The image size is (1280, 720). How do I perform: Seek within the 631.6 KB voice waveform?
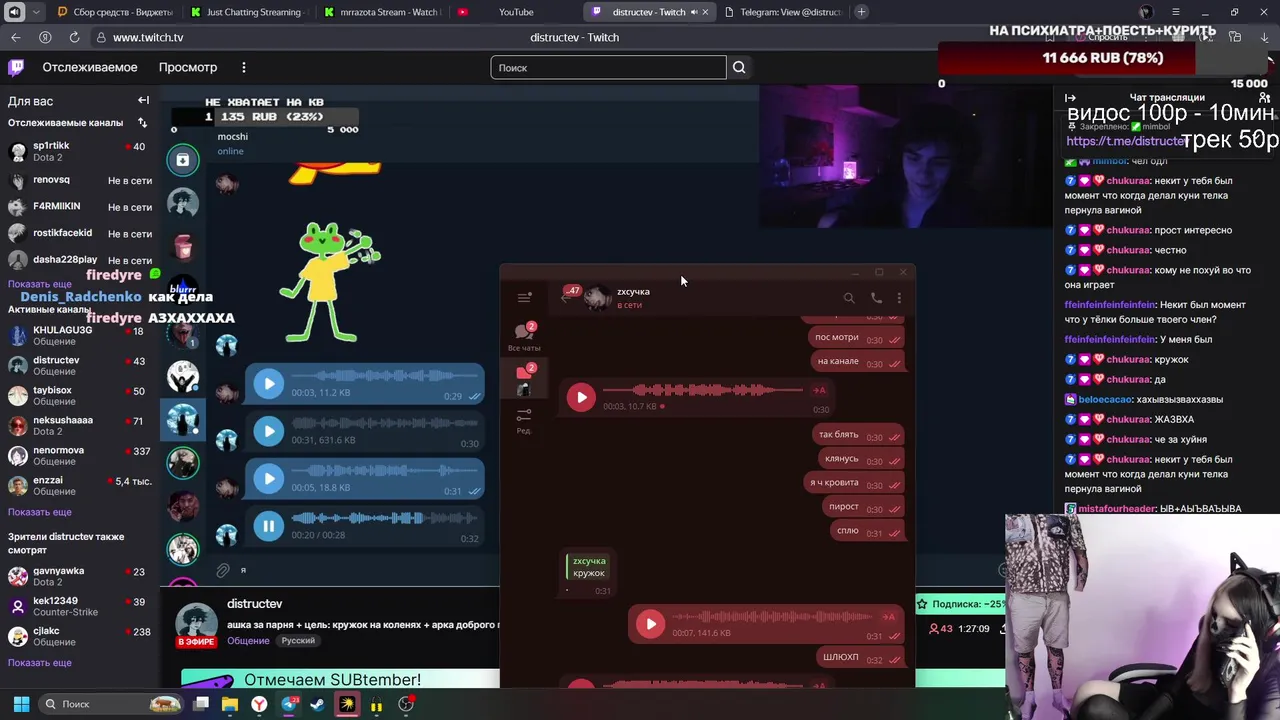[x=384, y=423]
